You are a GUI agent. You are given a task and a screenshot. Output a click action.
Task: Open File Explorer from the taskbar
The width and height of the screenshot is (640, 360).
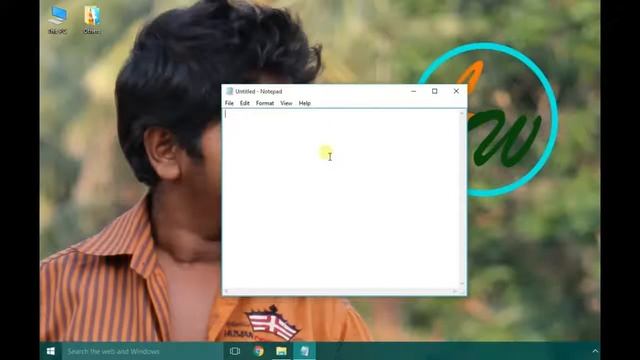click(281, 351)
